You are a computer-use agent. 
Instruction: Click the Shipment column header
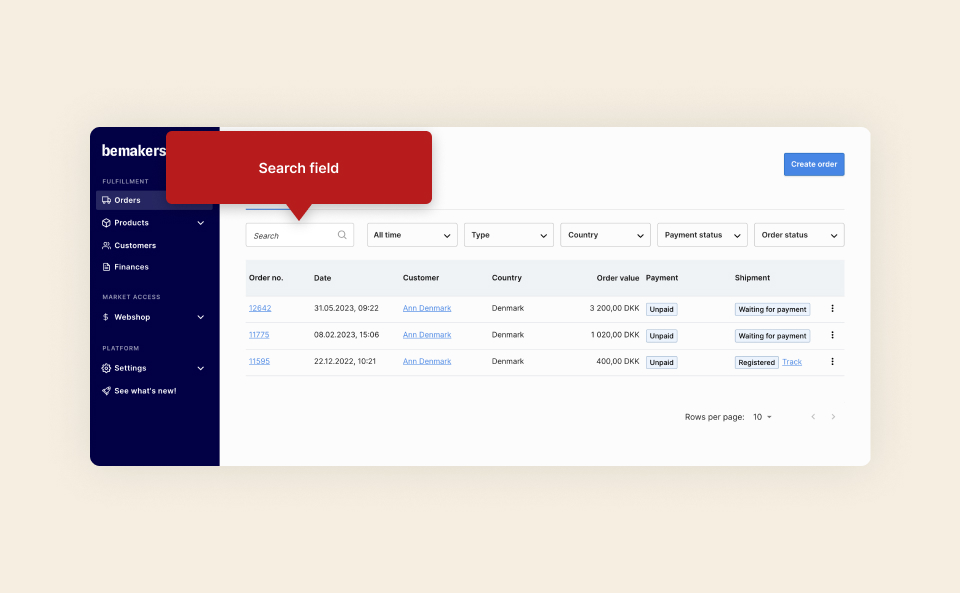coord(752,278)
